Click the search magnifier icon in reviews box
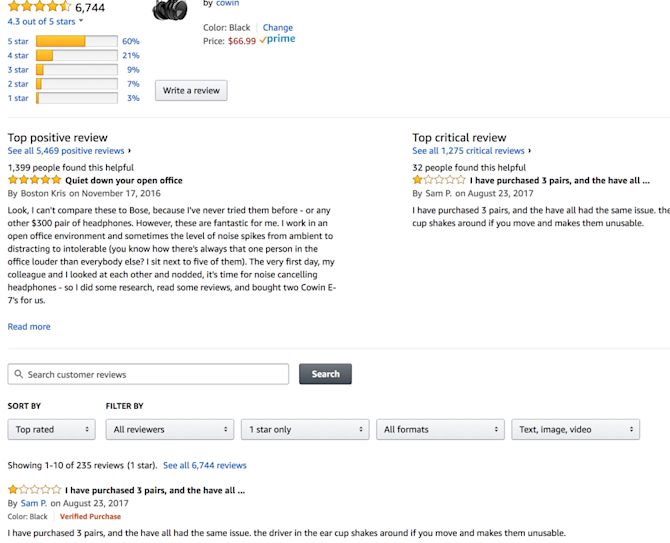670x543 pixels. point(18,374)
